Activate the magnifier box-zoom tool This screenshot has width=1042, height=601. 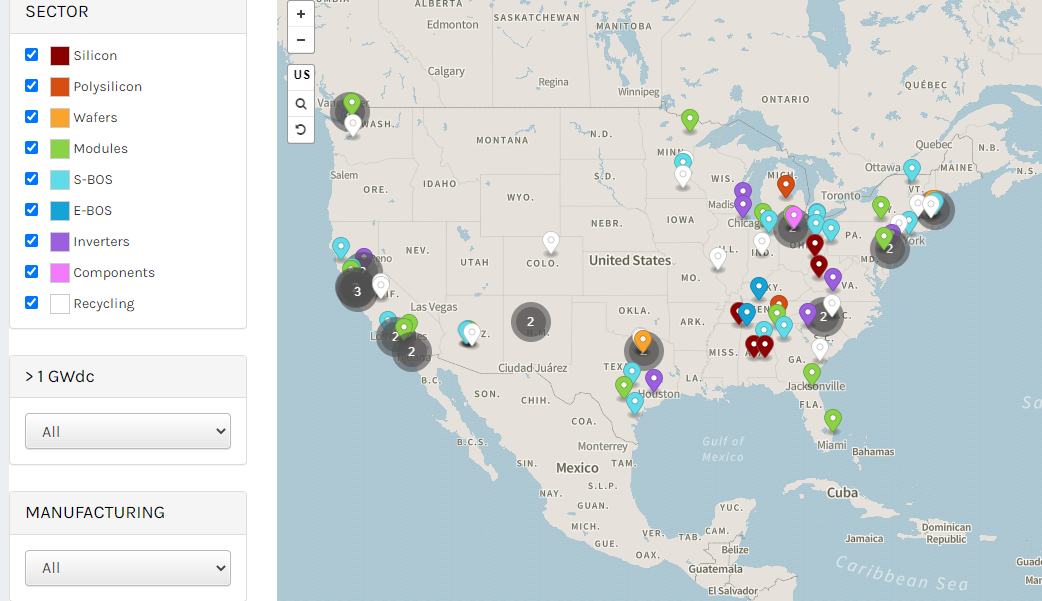pos(301,103)
